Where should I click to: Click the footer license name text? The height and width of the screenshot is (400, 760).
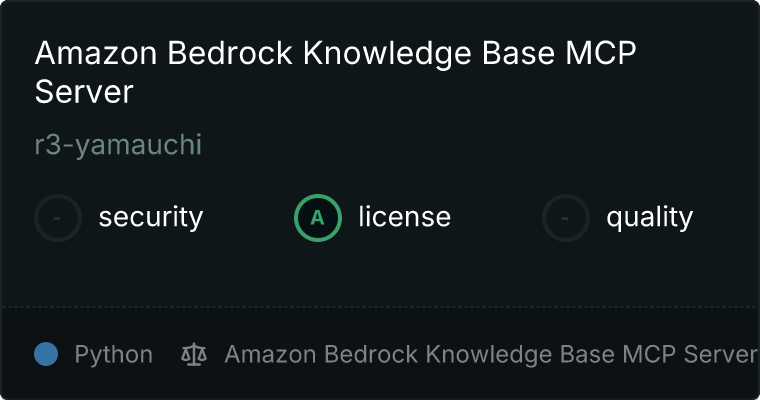click(490, 354)
